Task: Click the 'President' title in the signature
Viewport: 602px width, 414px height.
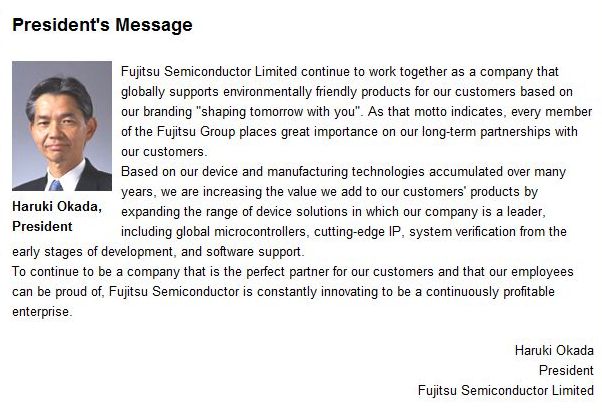Action: coord(566,370)
